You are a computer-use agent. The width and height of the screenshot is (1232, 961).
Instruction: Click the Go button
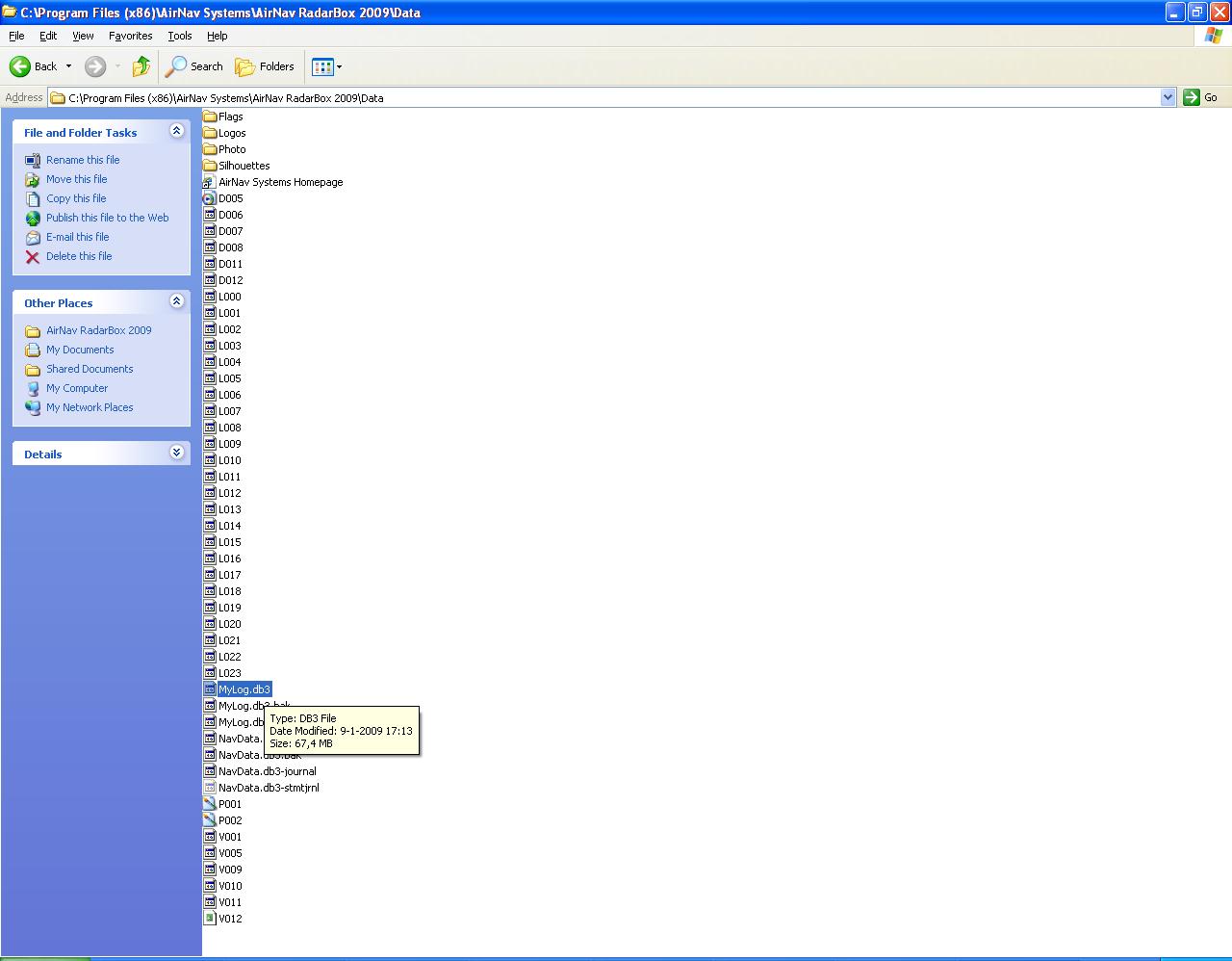1200,97
